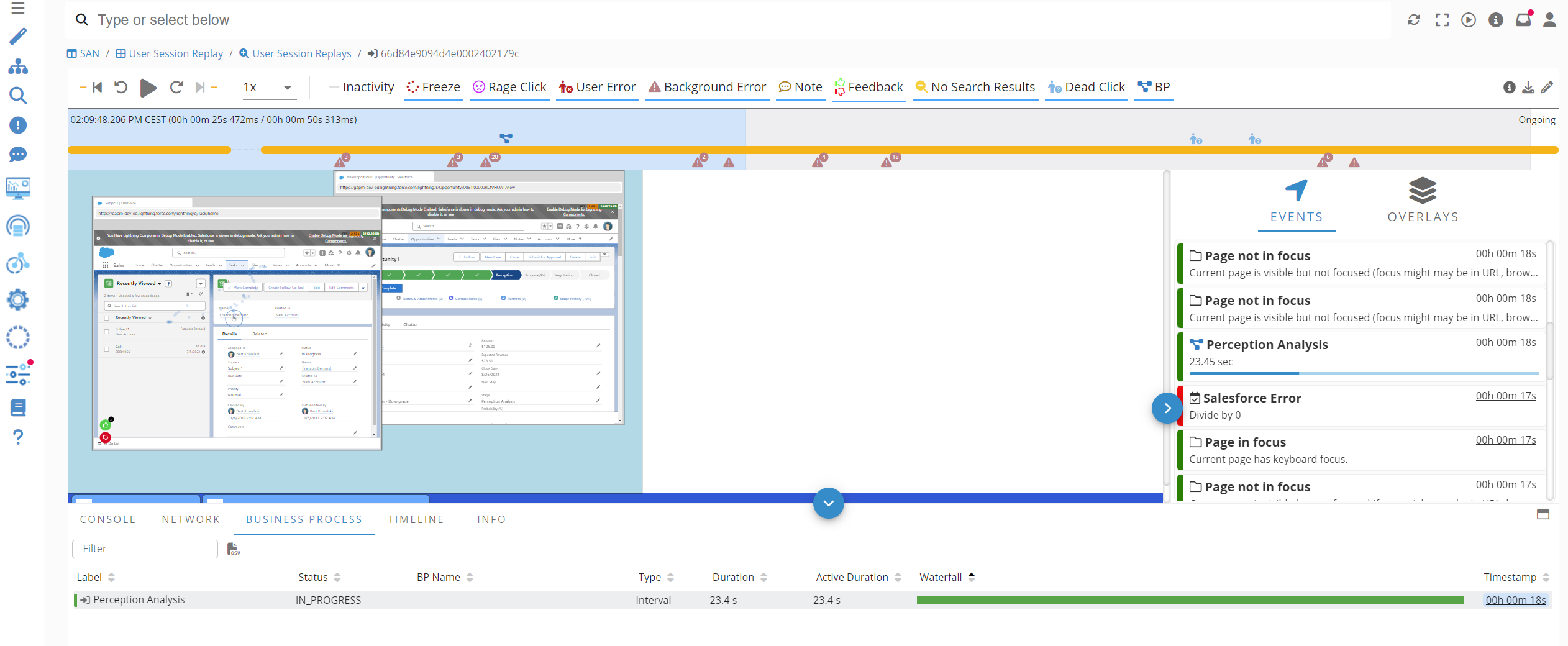Toggle the Background Error event filter

tap(707, 88)
